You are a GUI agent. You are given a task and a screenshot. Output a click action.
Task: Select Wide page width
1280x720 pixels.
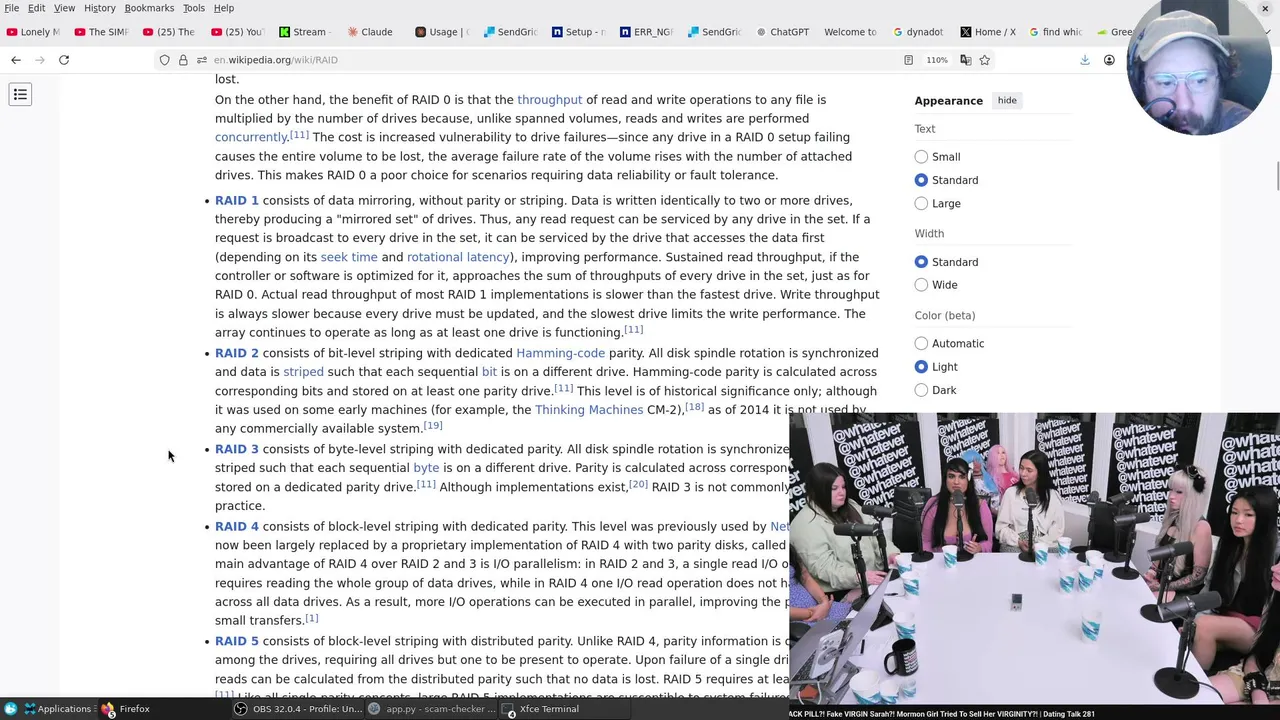[921, 285]
